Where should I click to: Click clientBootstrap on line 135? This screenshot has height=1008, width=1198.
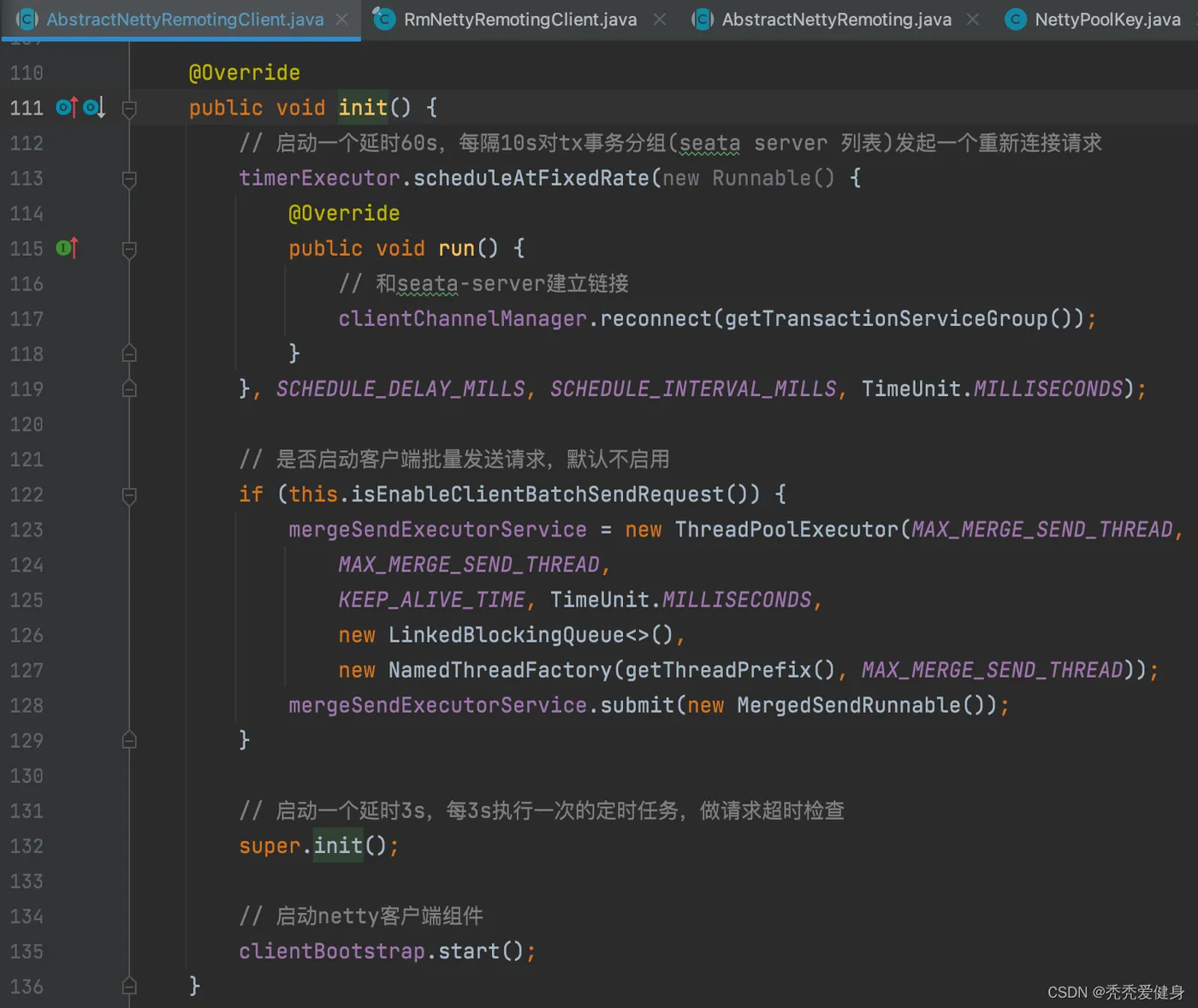pos(332,951)
